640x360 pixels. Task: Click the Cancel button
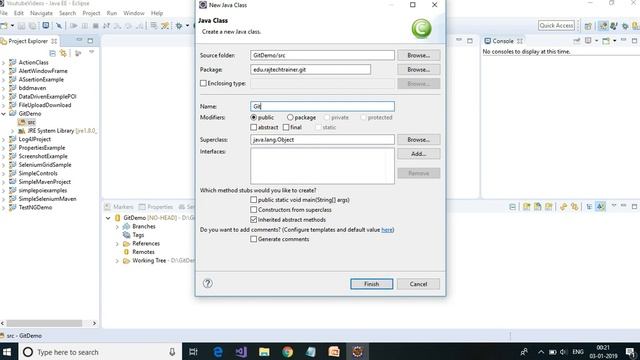(418, 284)
